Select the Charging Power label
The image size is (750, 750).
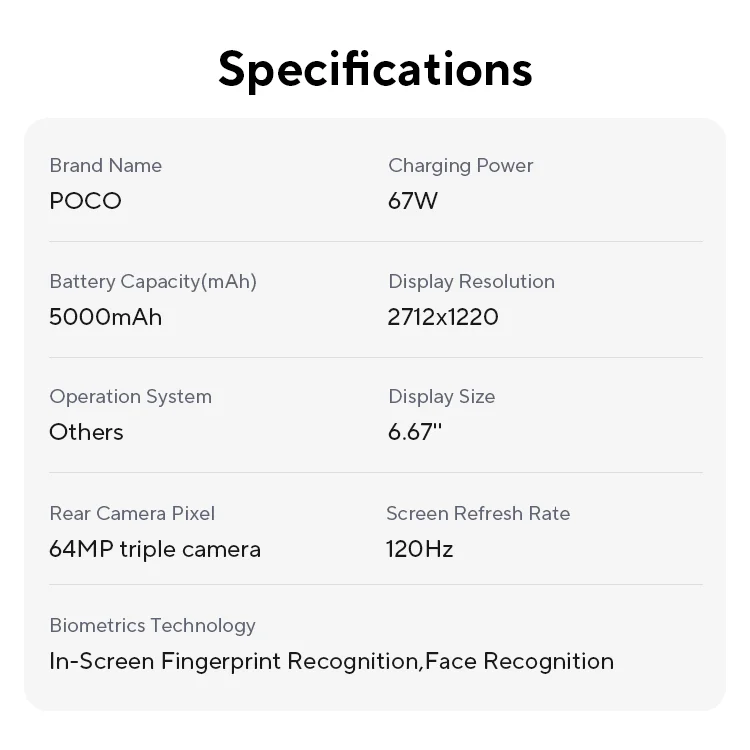coord(460,165)
